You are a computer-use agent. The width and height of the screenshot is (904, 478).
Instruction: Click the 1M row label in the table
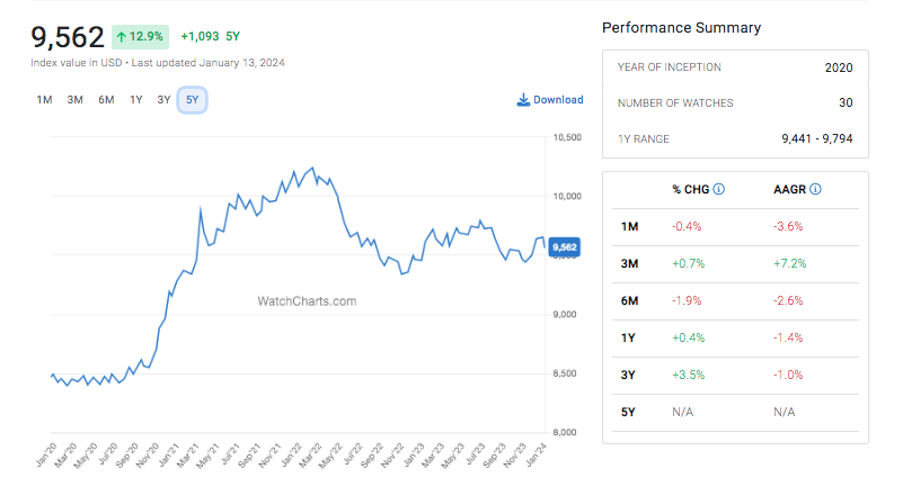click(x=630, y=227)
